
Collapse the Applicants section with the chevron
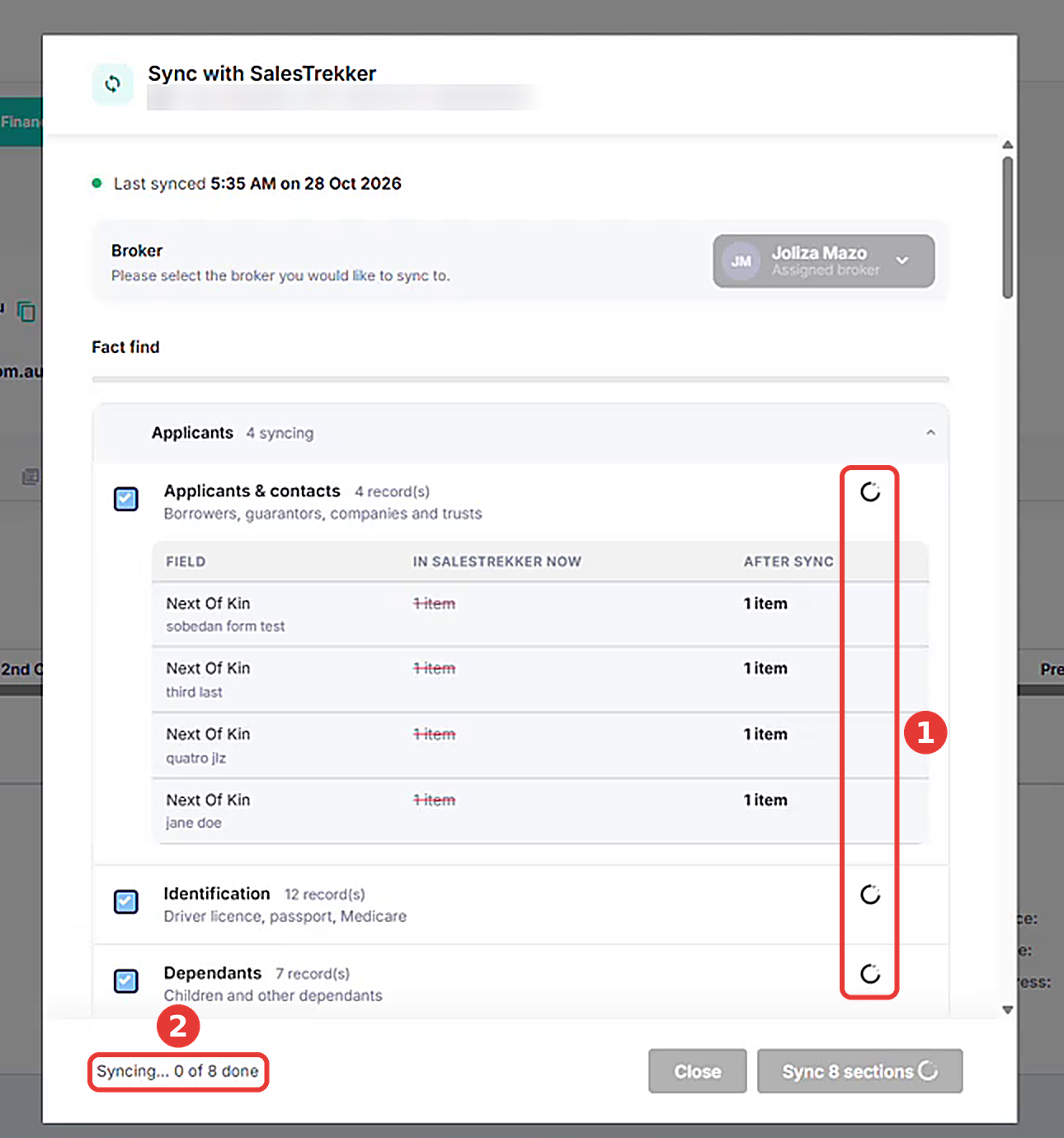pyautogui.click(x=930, y=433)
